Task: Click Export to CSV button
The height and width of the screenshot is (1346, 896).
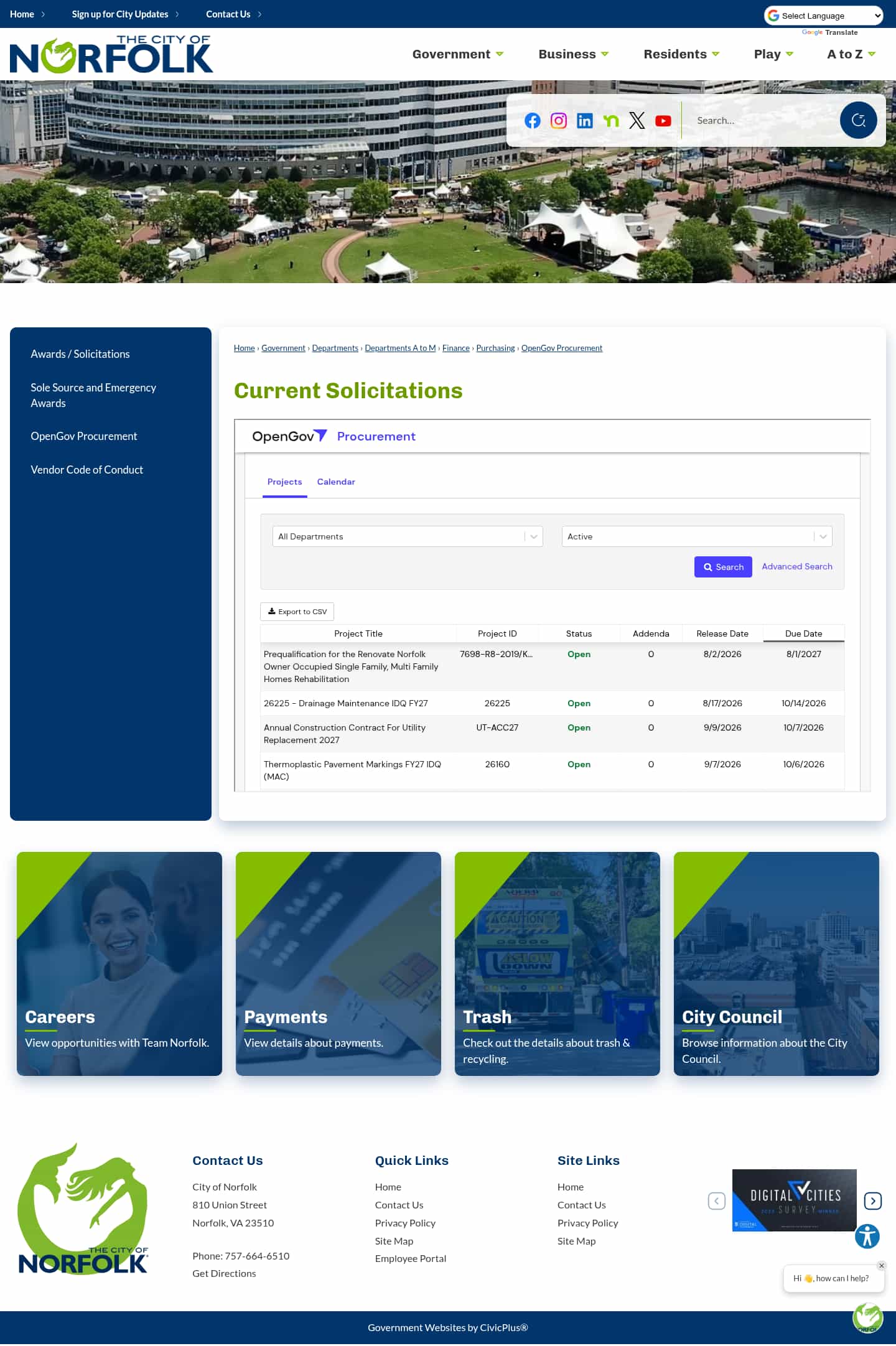Action: (297, 612)
